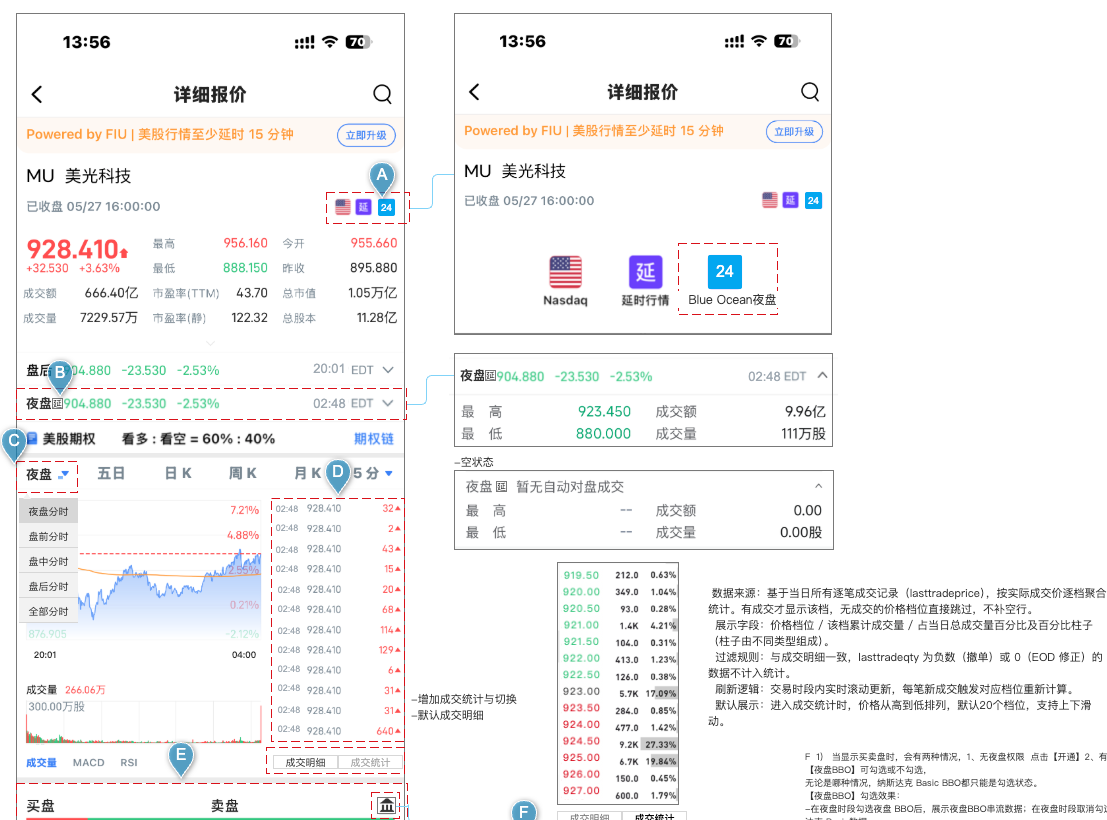The height and width of the screenshot is (820, 1107).
Task: Click the blue 24 night-session badge under MU
Action: click(385, 207)
